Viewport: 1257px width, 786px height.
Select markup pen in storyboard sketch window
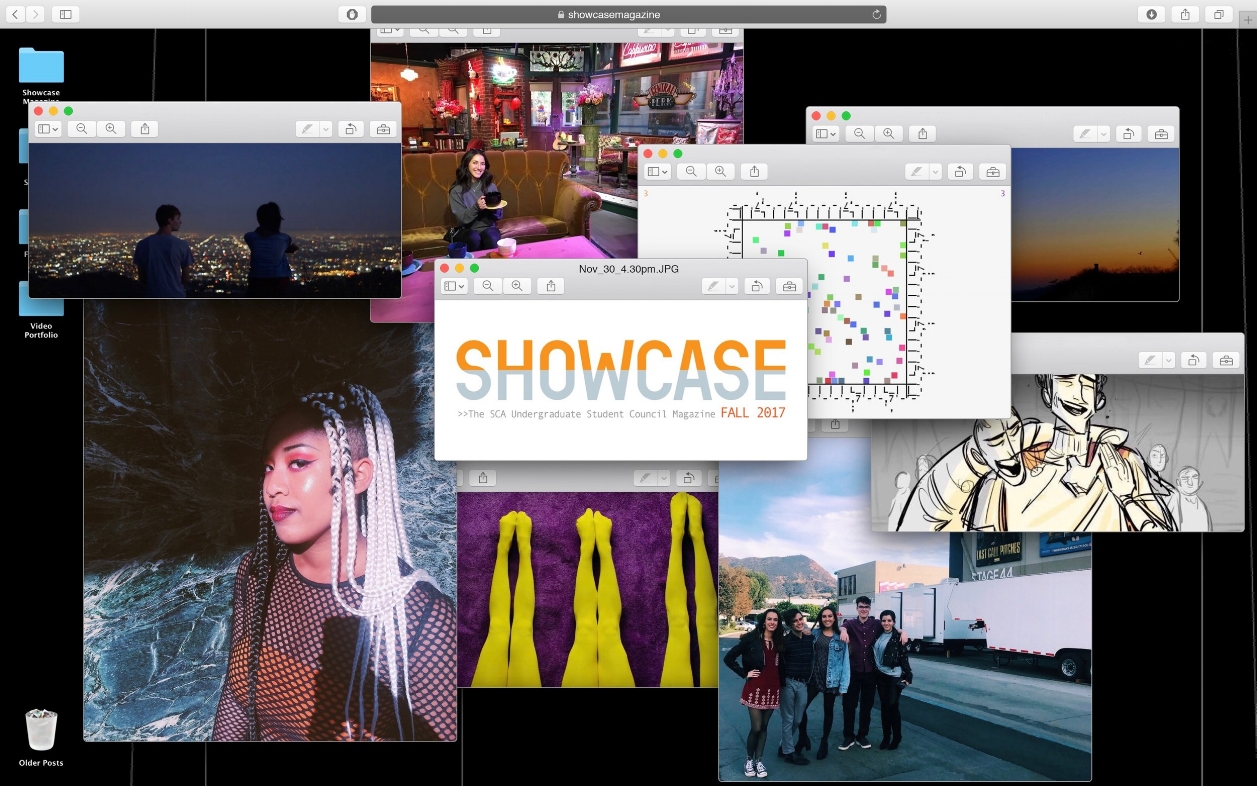(1150, 360)
